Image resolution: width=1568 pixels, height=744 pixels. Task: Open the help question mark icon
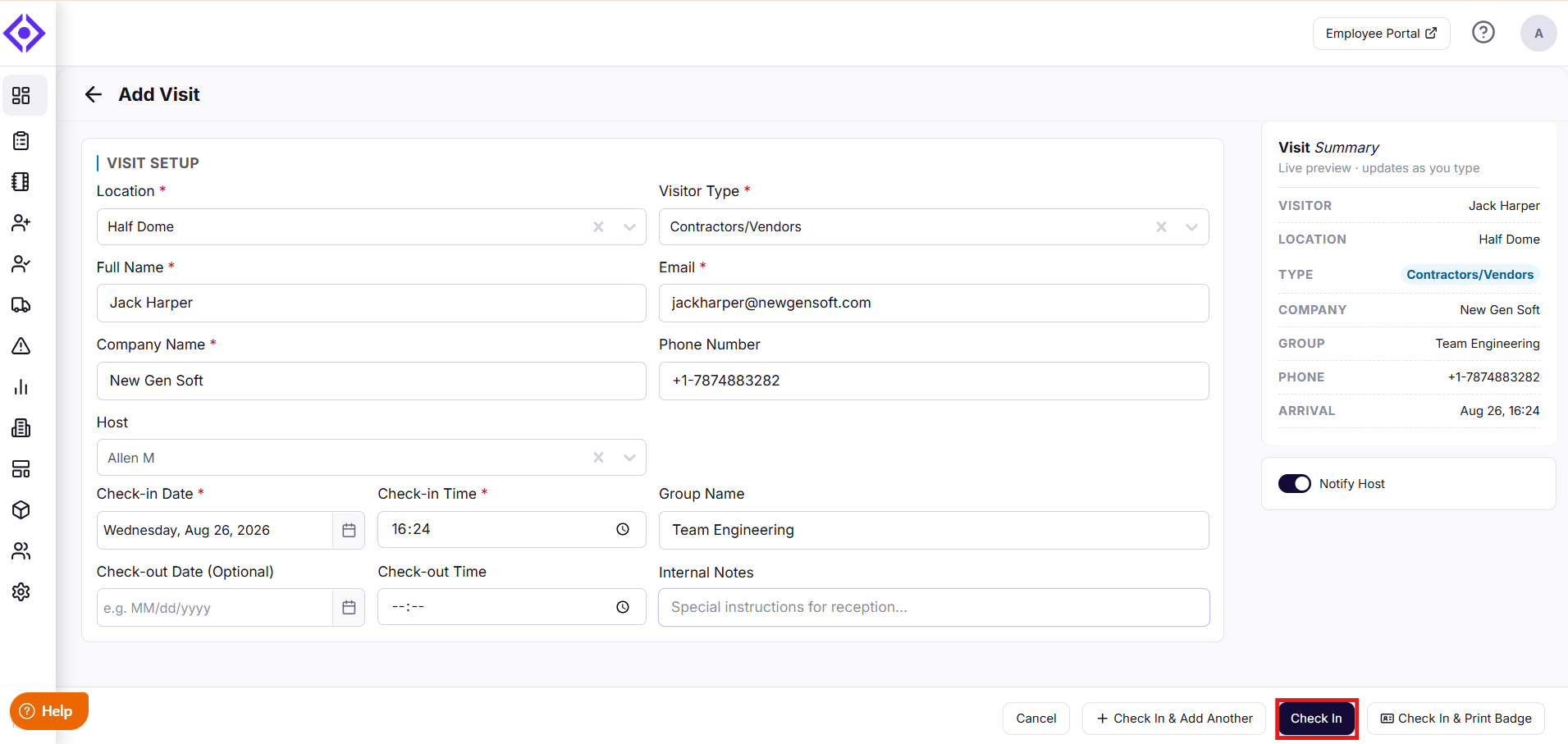pyautogui.click(x=1483, y=33)
